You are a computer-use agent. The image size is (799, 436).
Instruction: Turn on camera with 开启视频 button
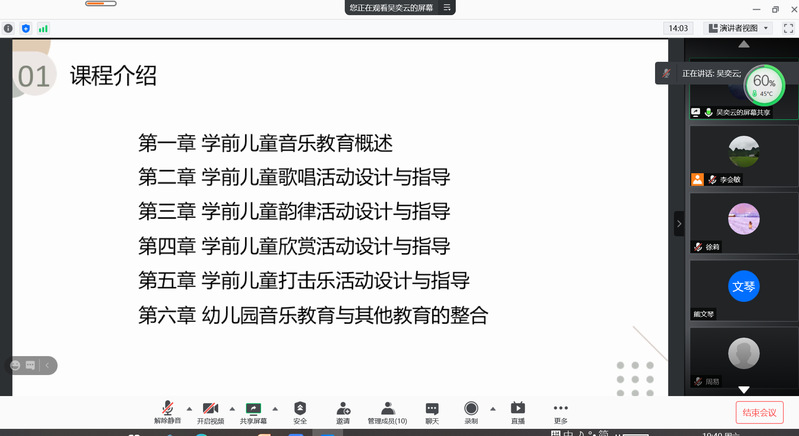click(210, 409)
